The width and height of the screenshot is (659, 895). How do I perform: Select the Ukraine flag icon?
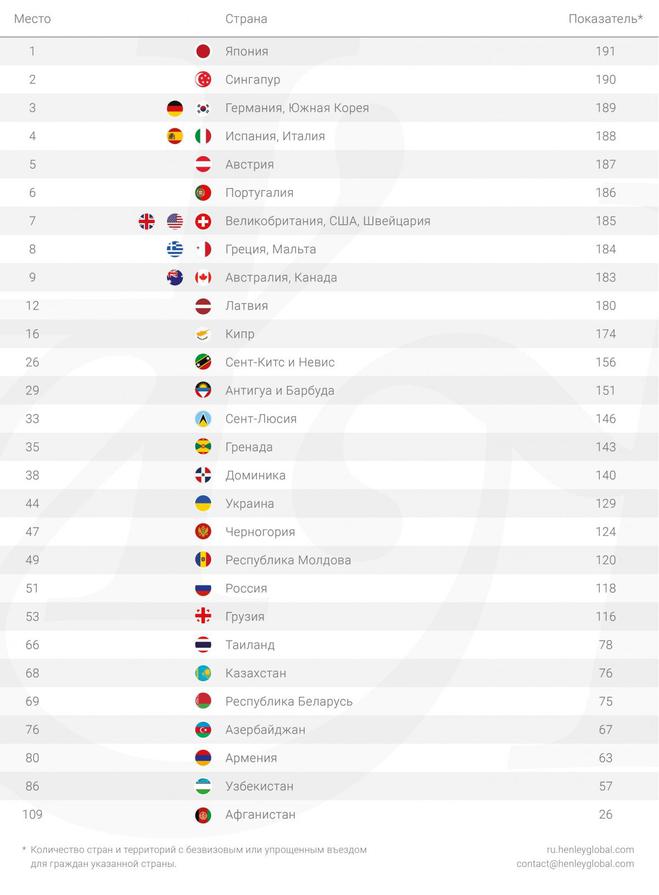tap(203, 503)
